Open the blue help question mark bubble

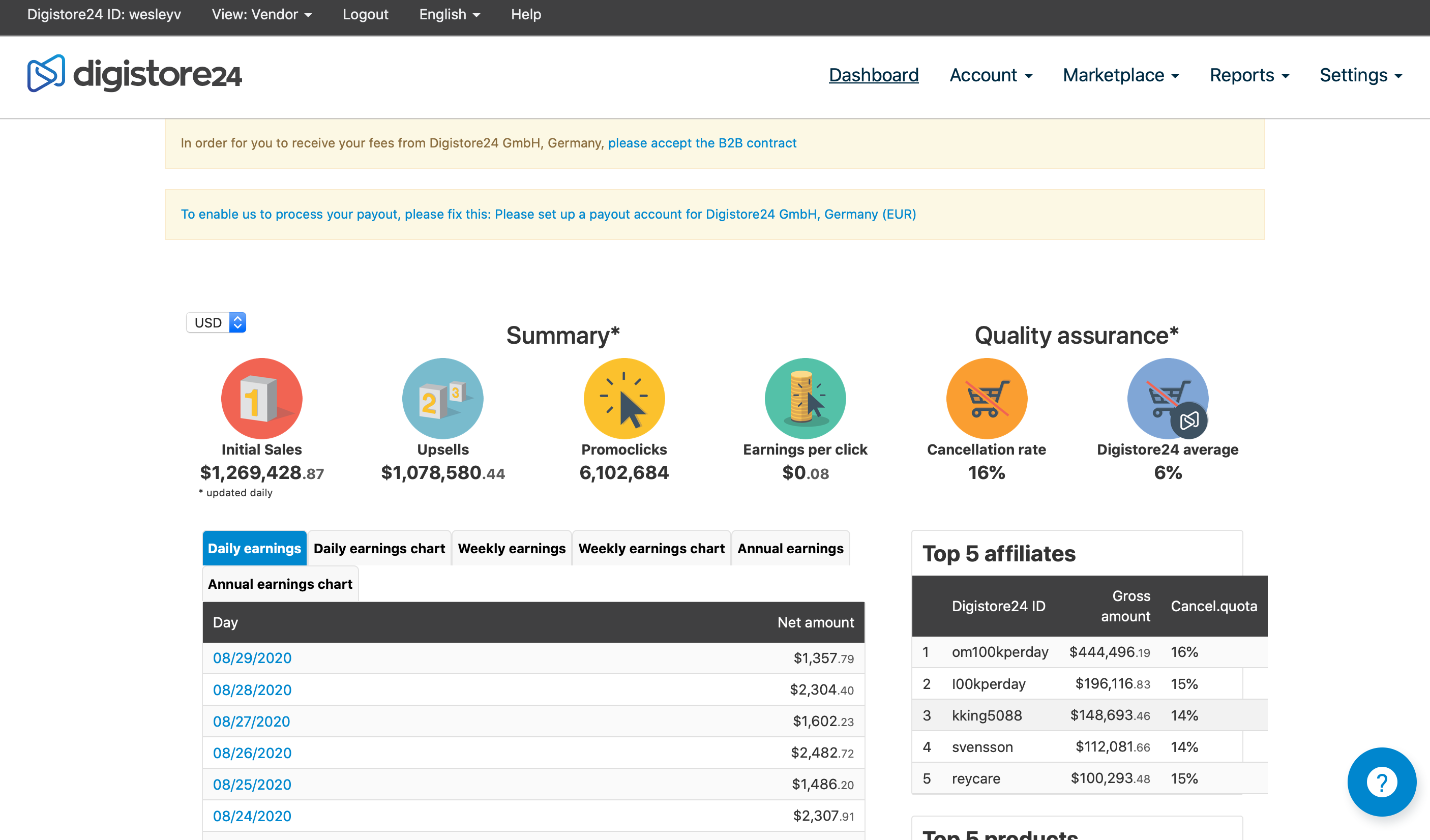(x=1382, y=782)
